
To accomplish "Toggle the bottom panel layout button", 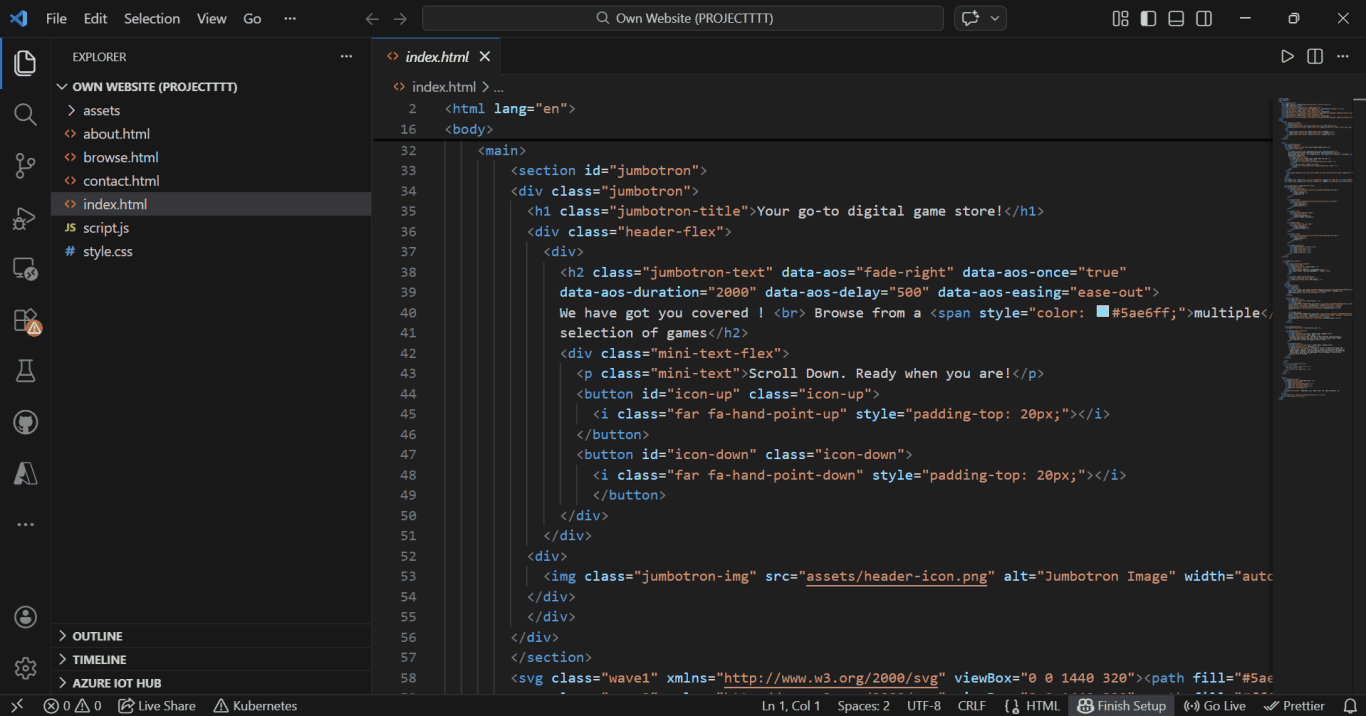I will 1176,19.
